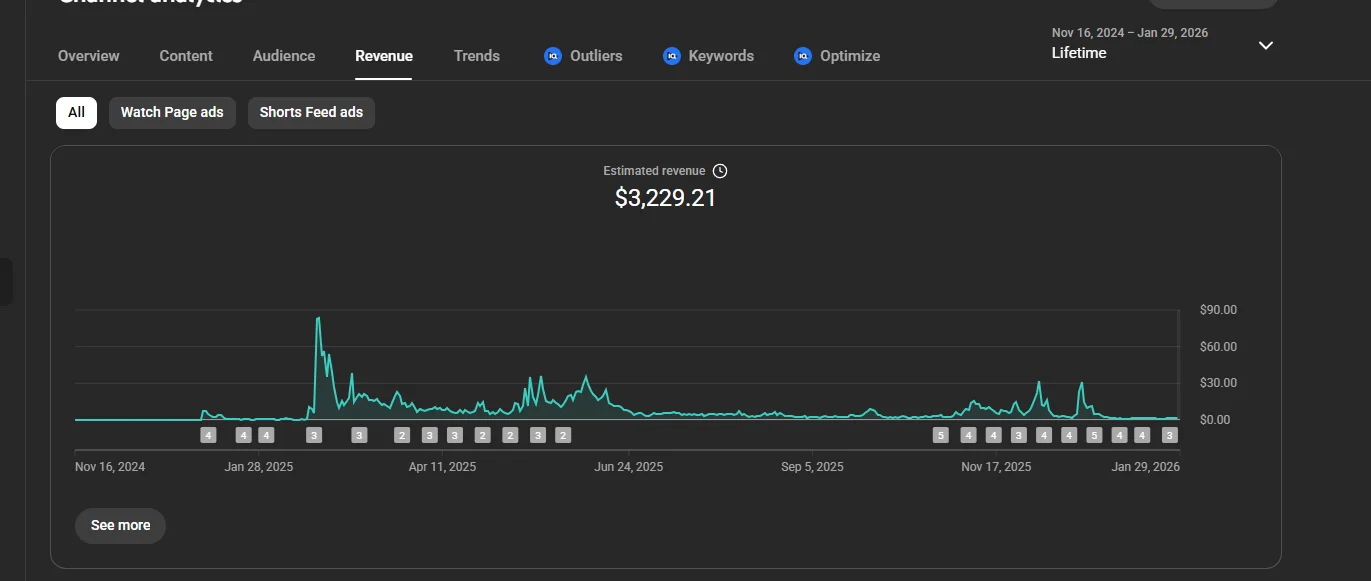Viewport: 1371px width, 581px height.
Task: Go to the Audience tab
Action: [x=284, y=56]
